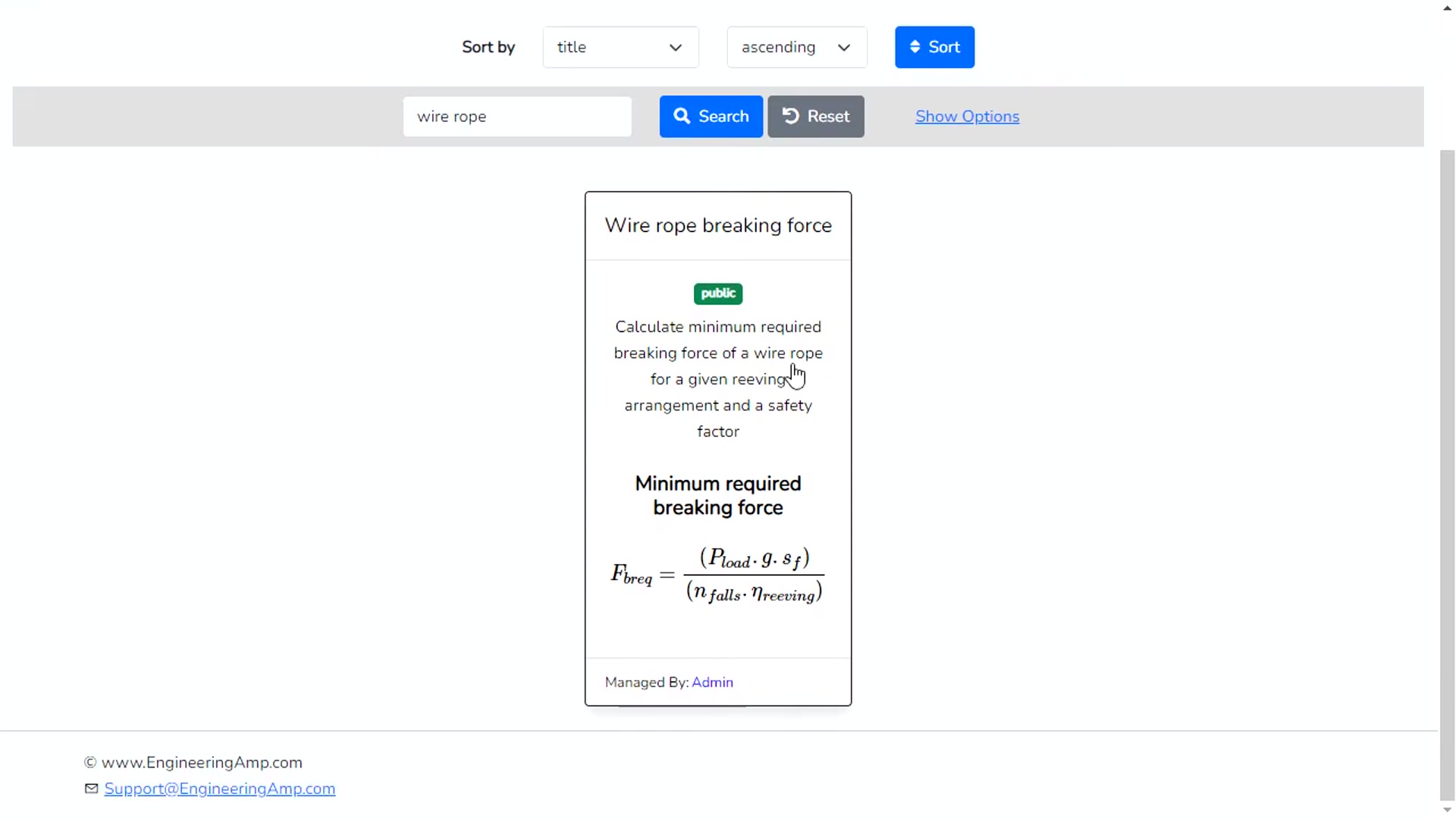Screen dimensions: 1456x819
Task: Focus the 'wire rope' search input field
Action: pyautogui.click(x=516, y=117)
